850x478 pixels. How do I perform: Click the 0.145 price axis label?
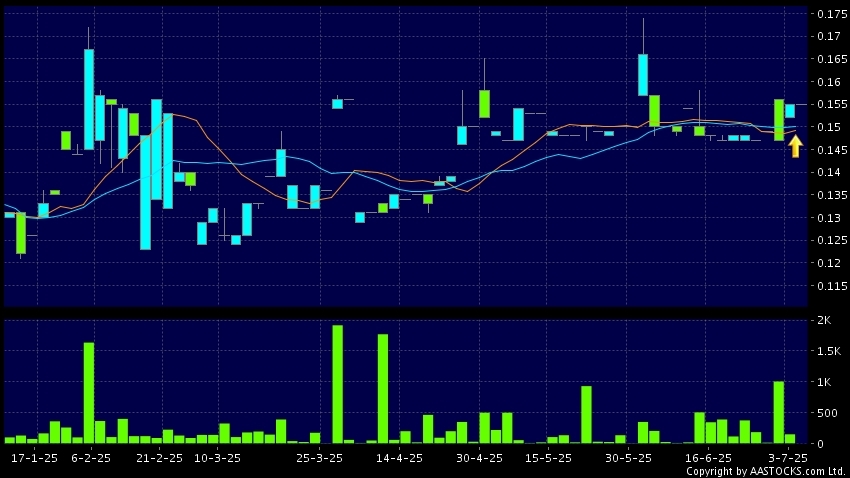tap(832, 150)
